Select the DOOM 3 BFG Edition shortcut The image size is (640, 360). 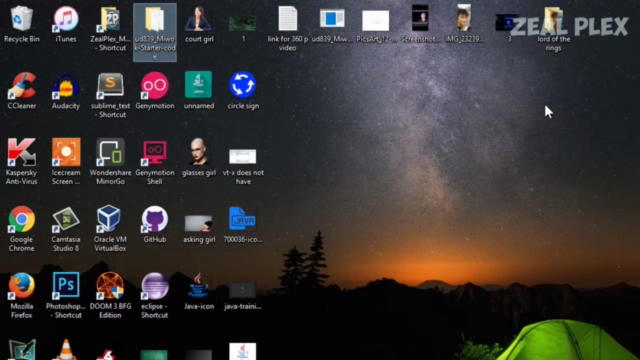click(x=110, y=286)
